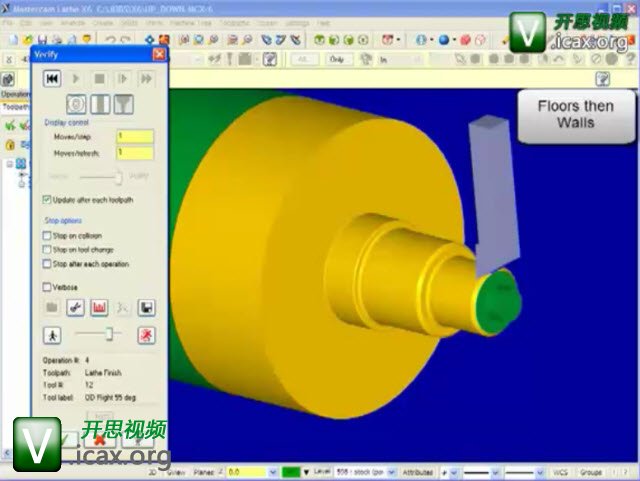Switch to the Toolpaths manager tab
The height and width of the screenshot is (481, 640).
point(16,107)
